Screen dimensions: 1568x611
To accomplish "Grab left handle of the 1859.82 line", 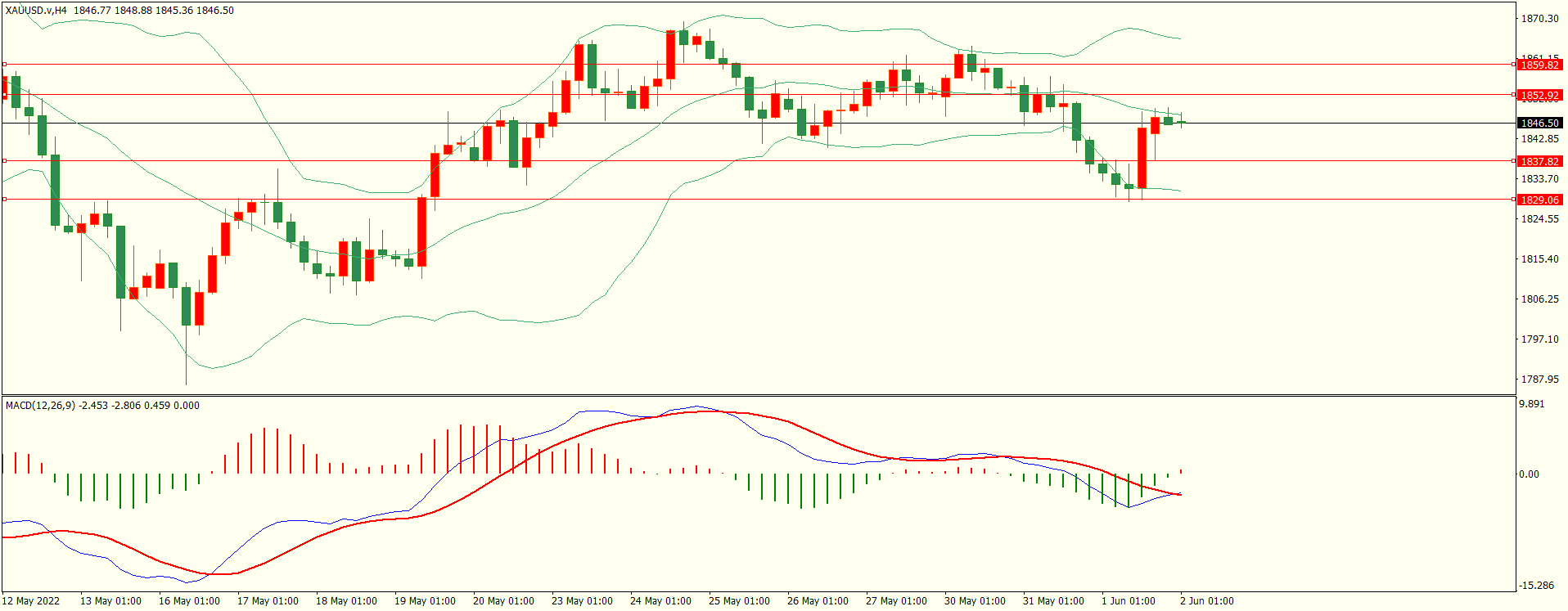I will [4, 64].
